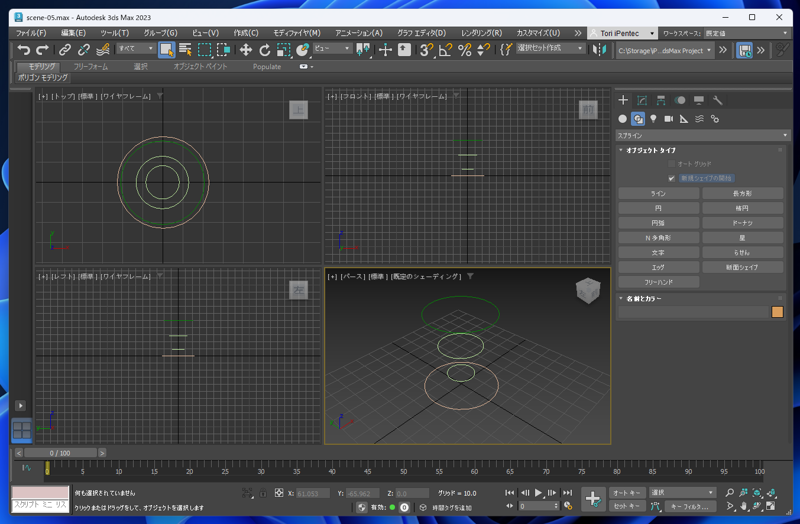Open the 編集(E) menu
This screenshot has height=524, width=800.
point(73,33)
